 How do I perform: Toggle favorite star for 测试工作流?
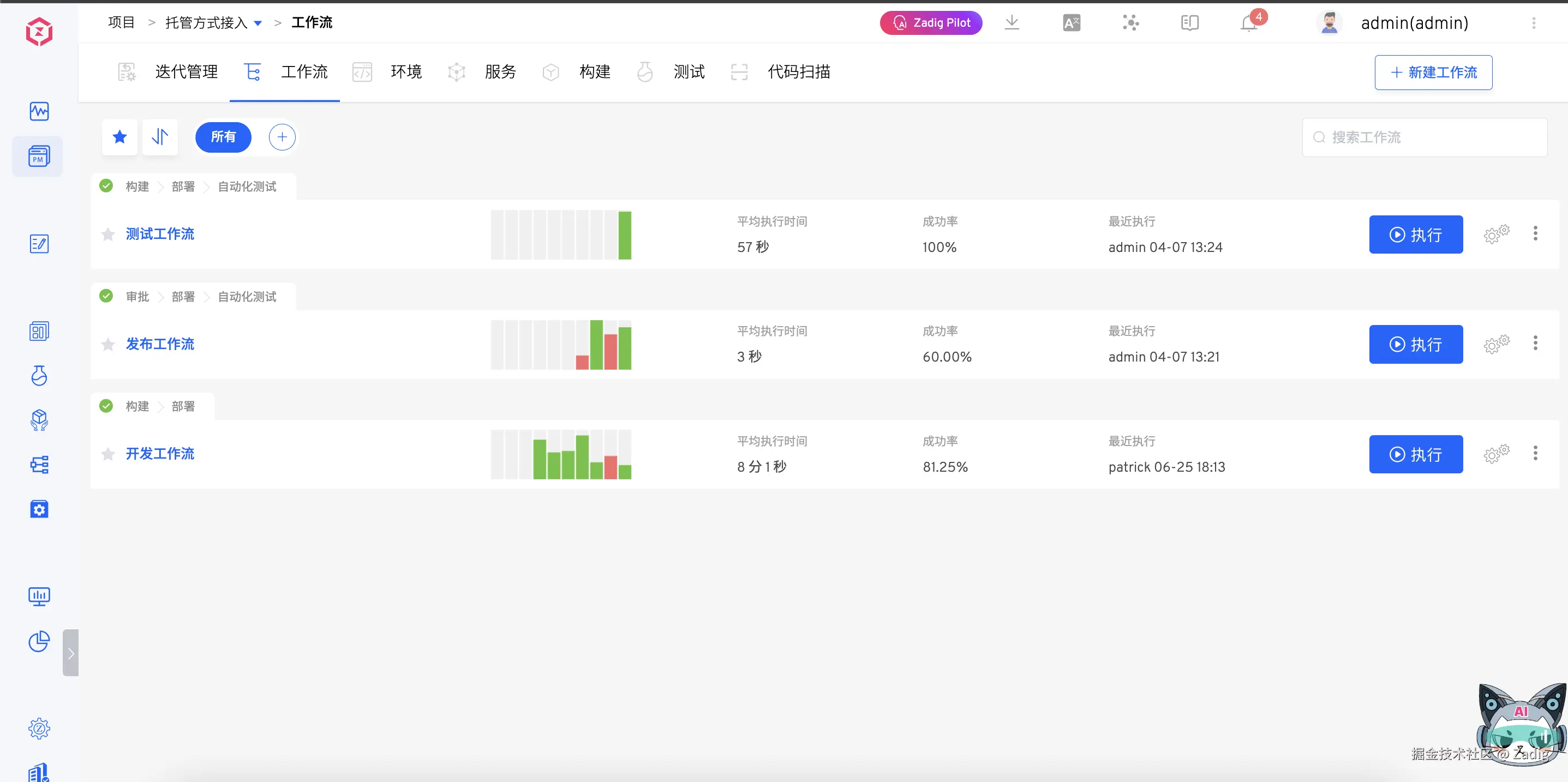coord(109,234)
